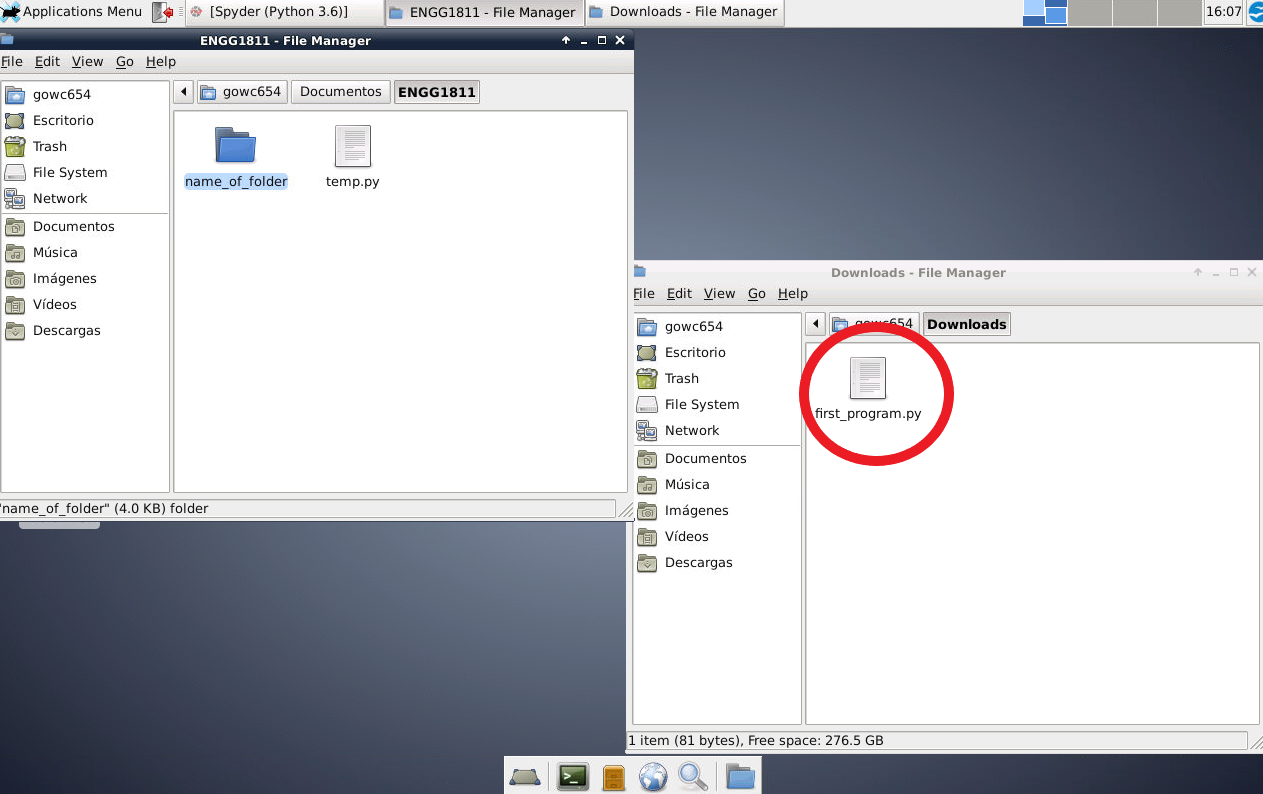
Task: Open Go menu in Downloads window
Action: click(x=756, y=293)
